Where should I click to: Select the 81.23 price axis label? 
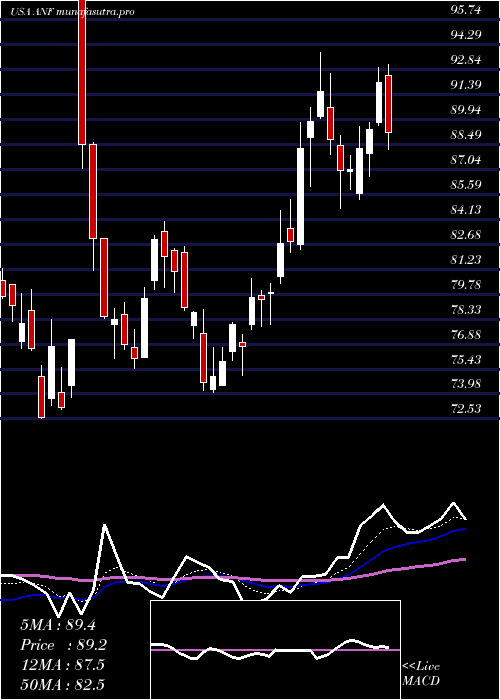(x=466, y=260)
